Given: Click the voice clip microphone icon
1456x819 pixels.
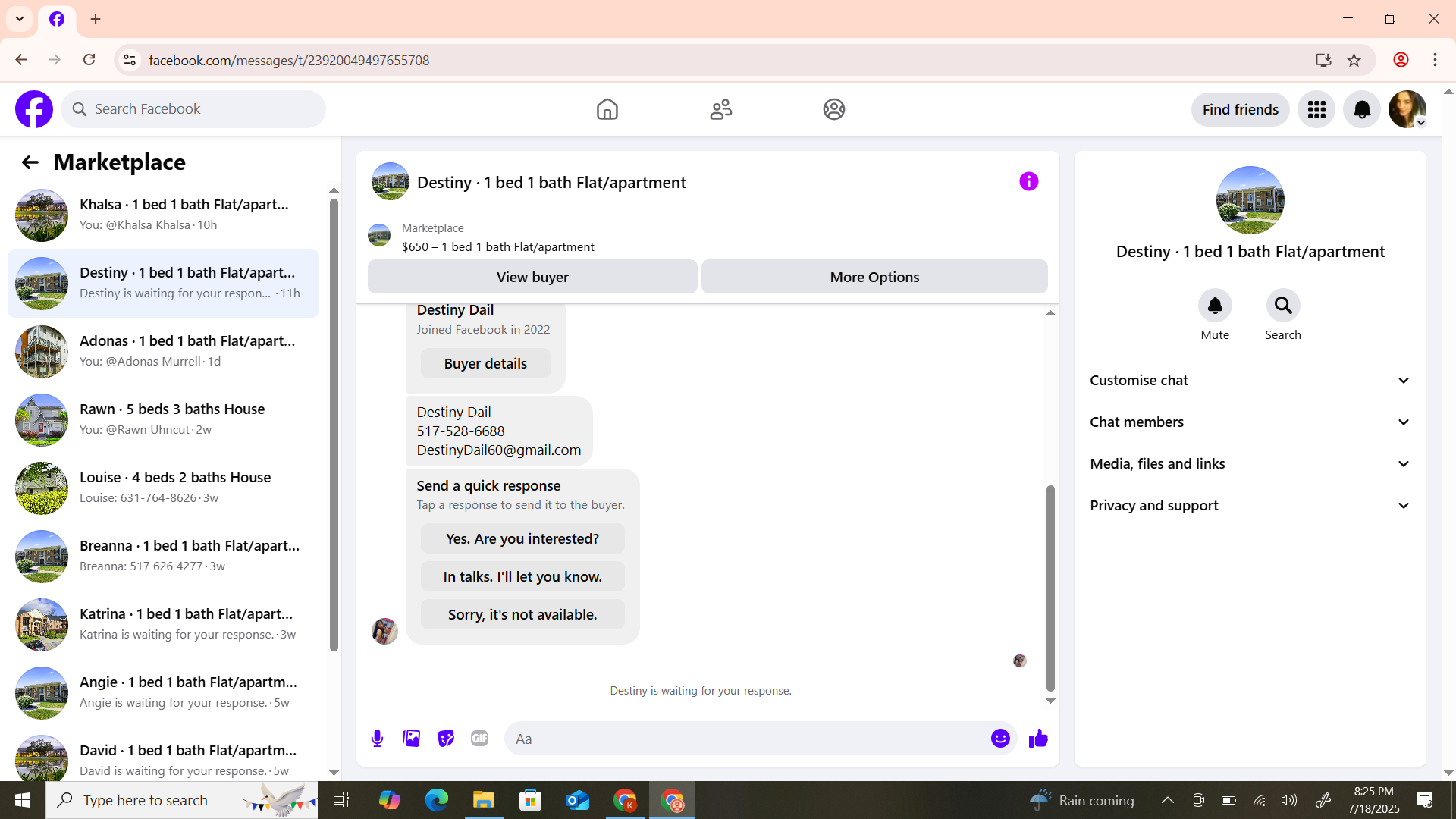Looking at the screenshot, I should (377, 739).
